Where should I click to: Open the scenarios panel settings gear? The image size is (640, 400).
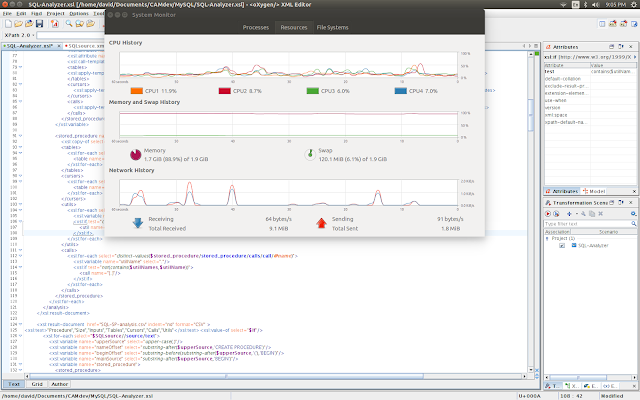[633, 213]
